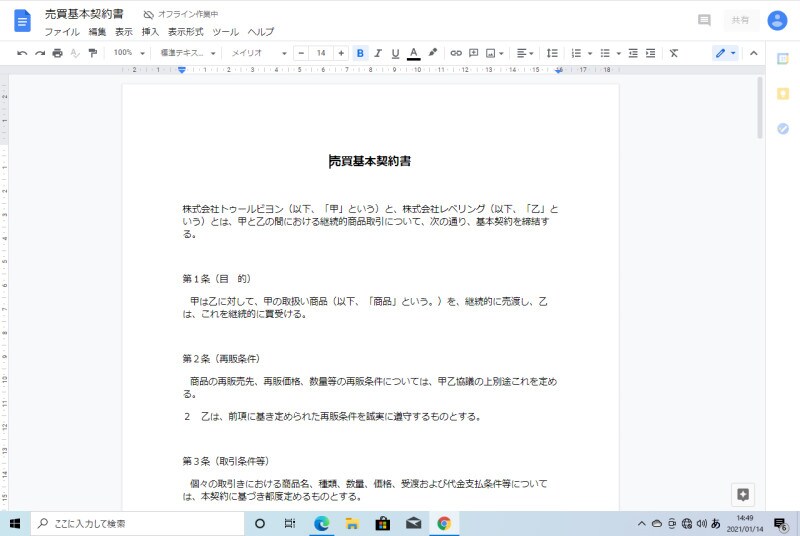
Task: Increase indent using the toolbar icon
Action: tap(651, 53)
